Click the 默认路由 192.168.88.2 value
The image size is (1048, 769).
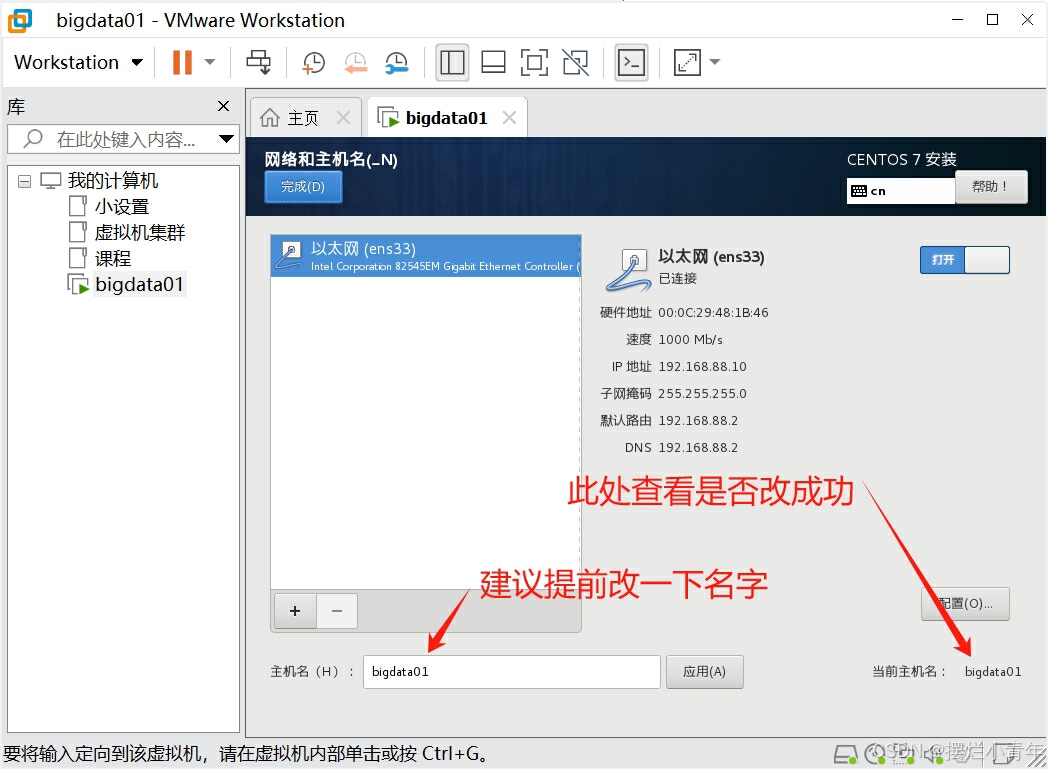(698, 421)
